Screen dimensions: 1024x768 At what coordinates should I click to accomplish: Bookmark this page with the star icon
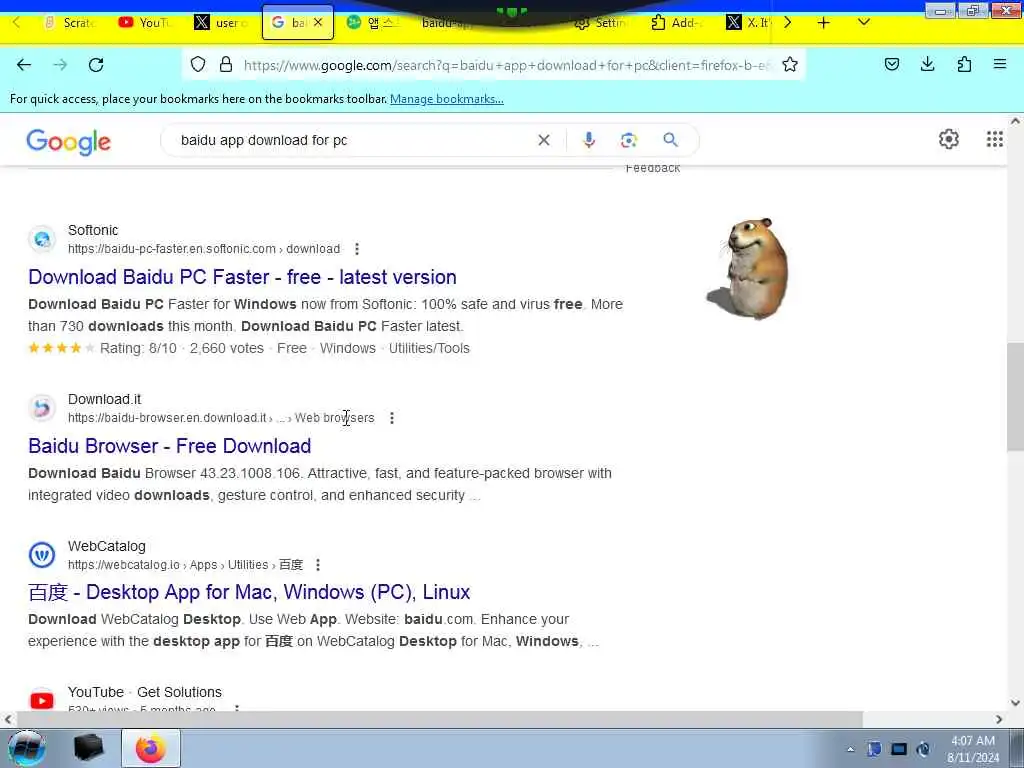(x=790, y=65)
